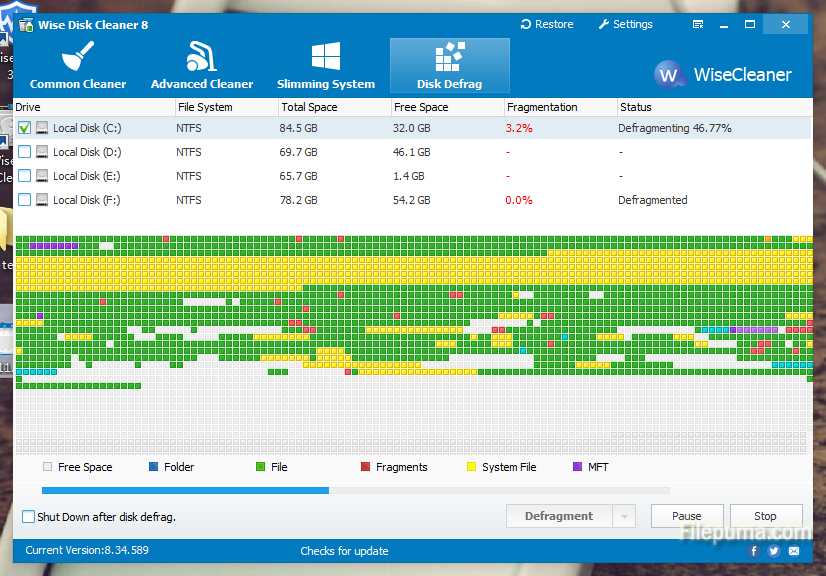Sort by the Free Space column header
Screen dimensions: 826x576
tap(420, 107)
